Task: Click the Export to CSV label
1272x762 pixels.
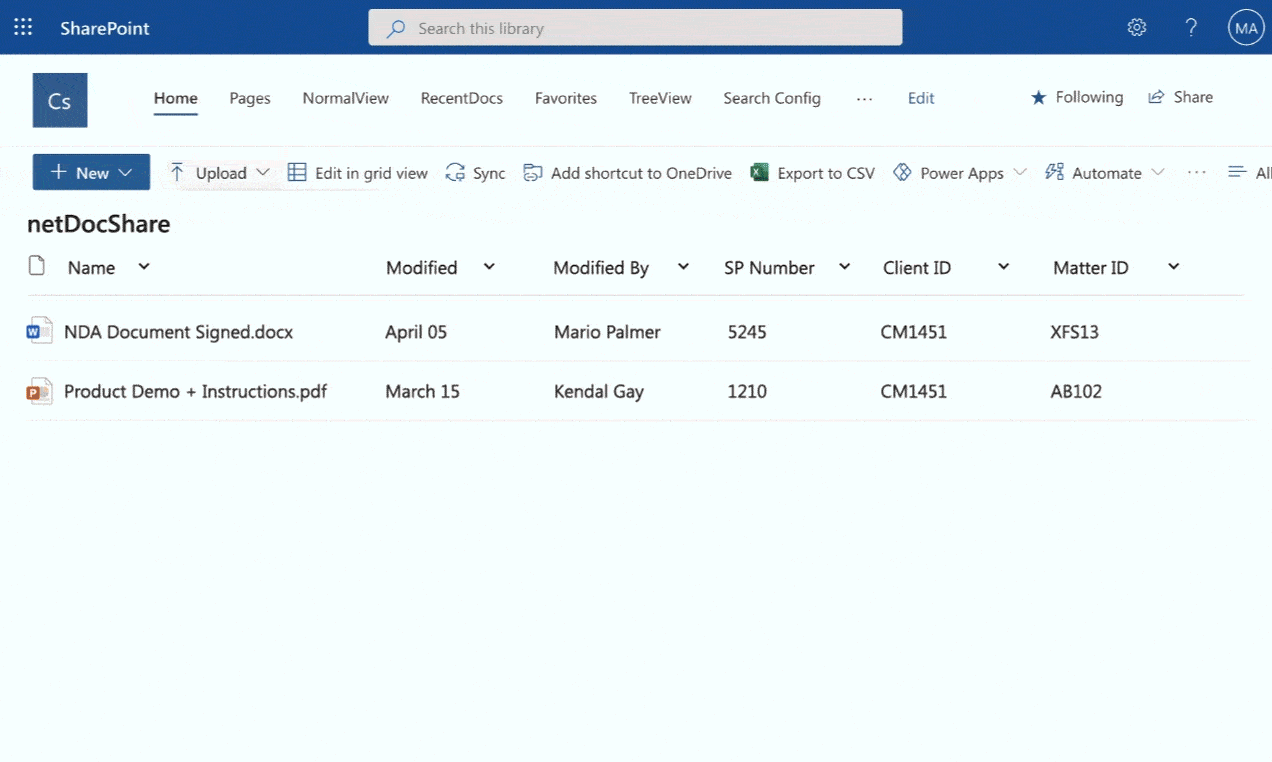Action: pyautogui.click(x=826, y=173)
